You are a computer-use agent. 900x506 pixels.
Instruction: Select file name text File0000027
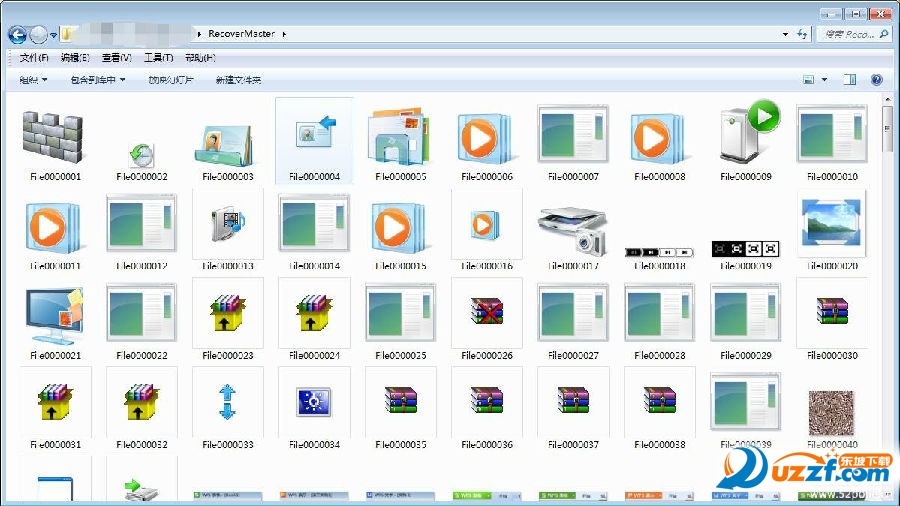573,356
